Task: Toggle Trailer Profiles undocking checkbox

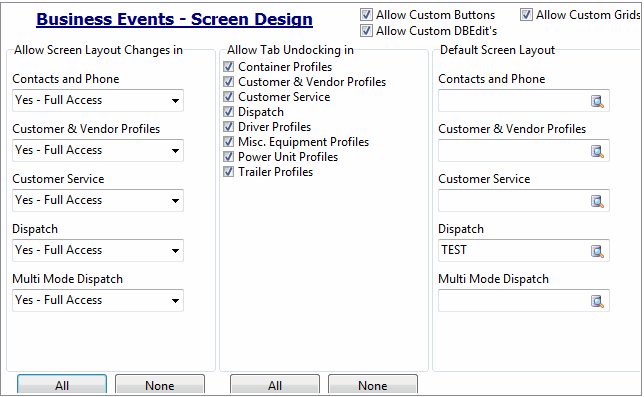Action: 229,172
